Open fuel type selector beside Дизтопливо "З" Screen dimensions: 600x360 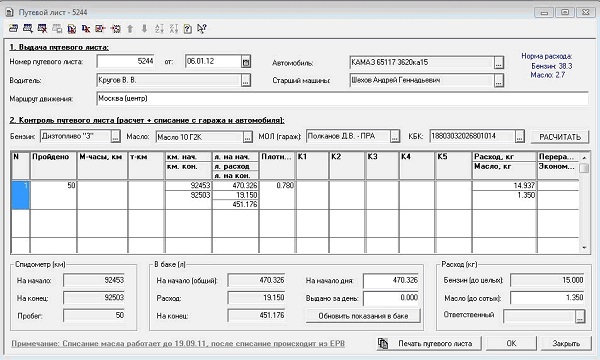click(115, 137)
